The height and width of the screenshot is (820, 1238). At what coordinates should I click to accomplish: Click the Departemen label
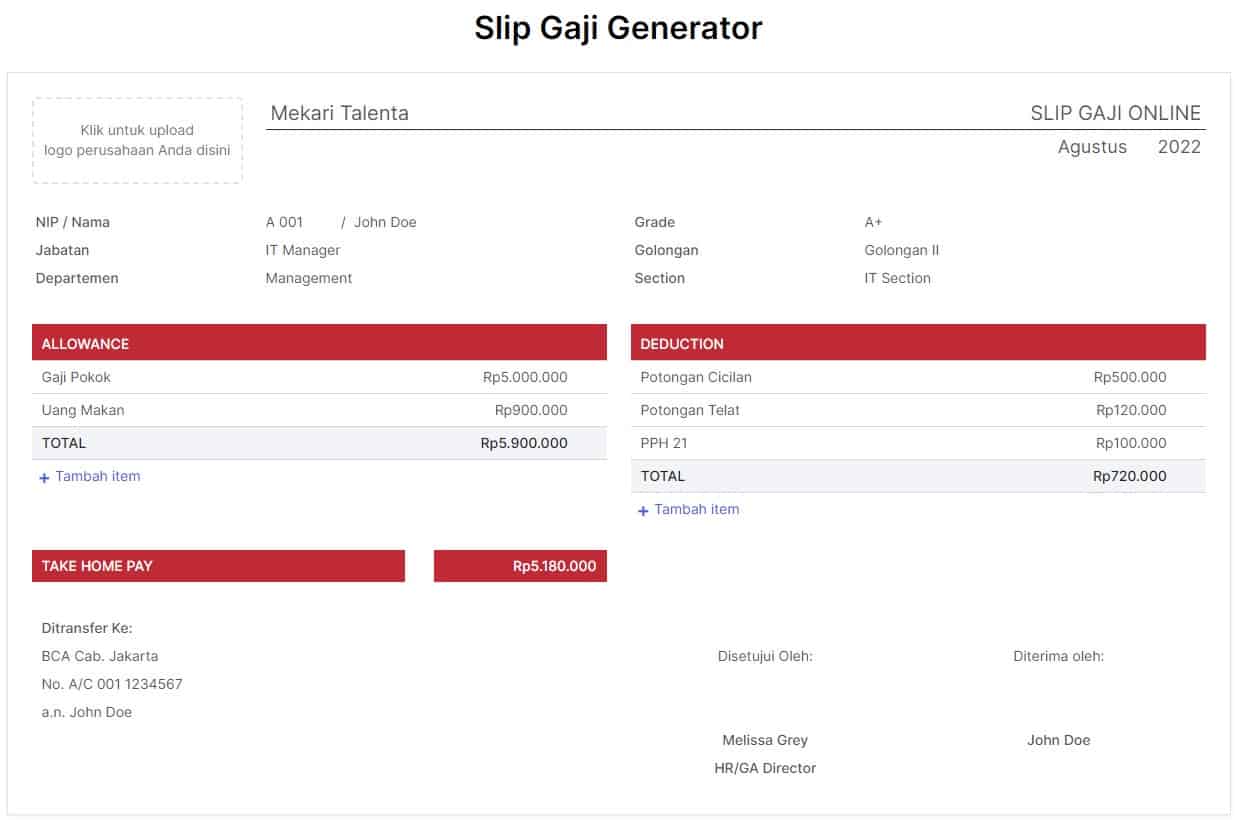pos(77,278)
